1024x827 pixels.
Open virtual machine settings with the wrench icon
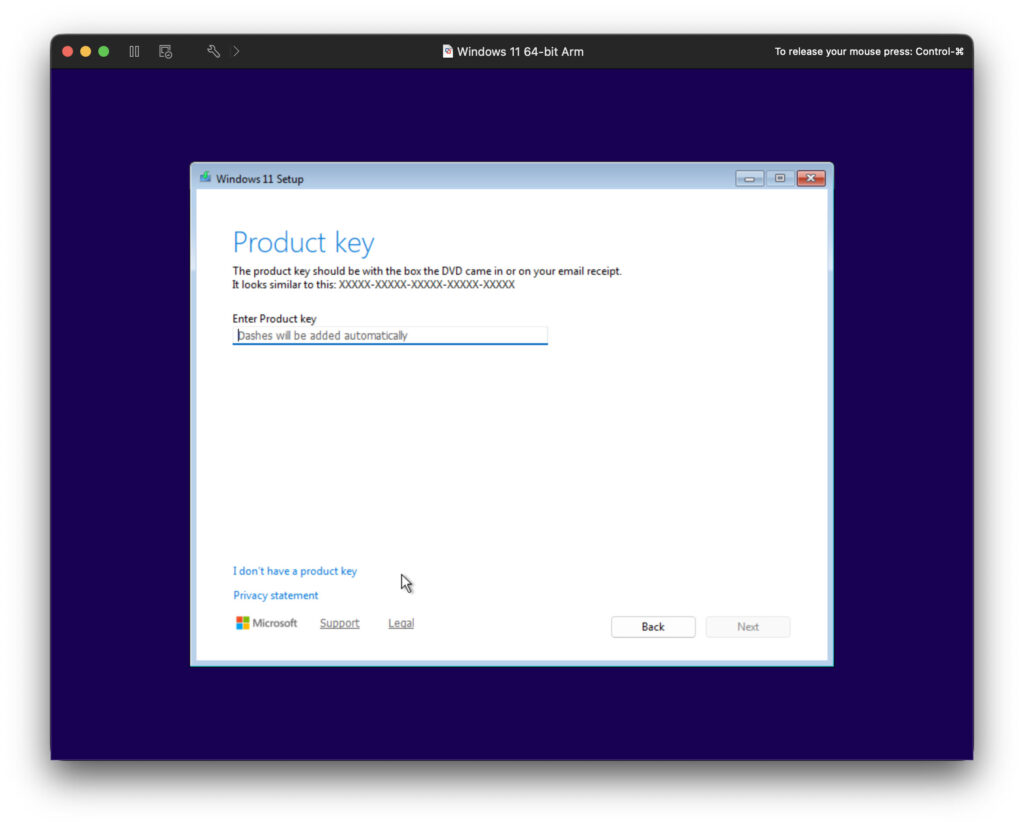[212, 51]
